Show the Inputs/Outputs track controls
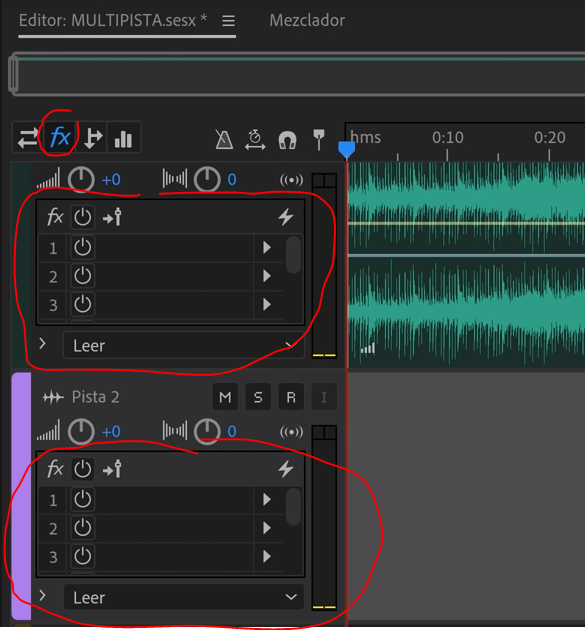 [x=28, y=137]
